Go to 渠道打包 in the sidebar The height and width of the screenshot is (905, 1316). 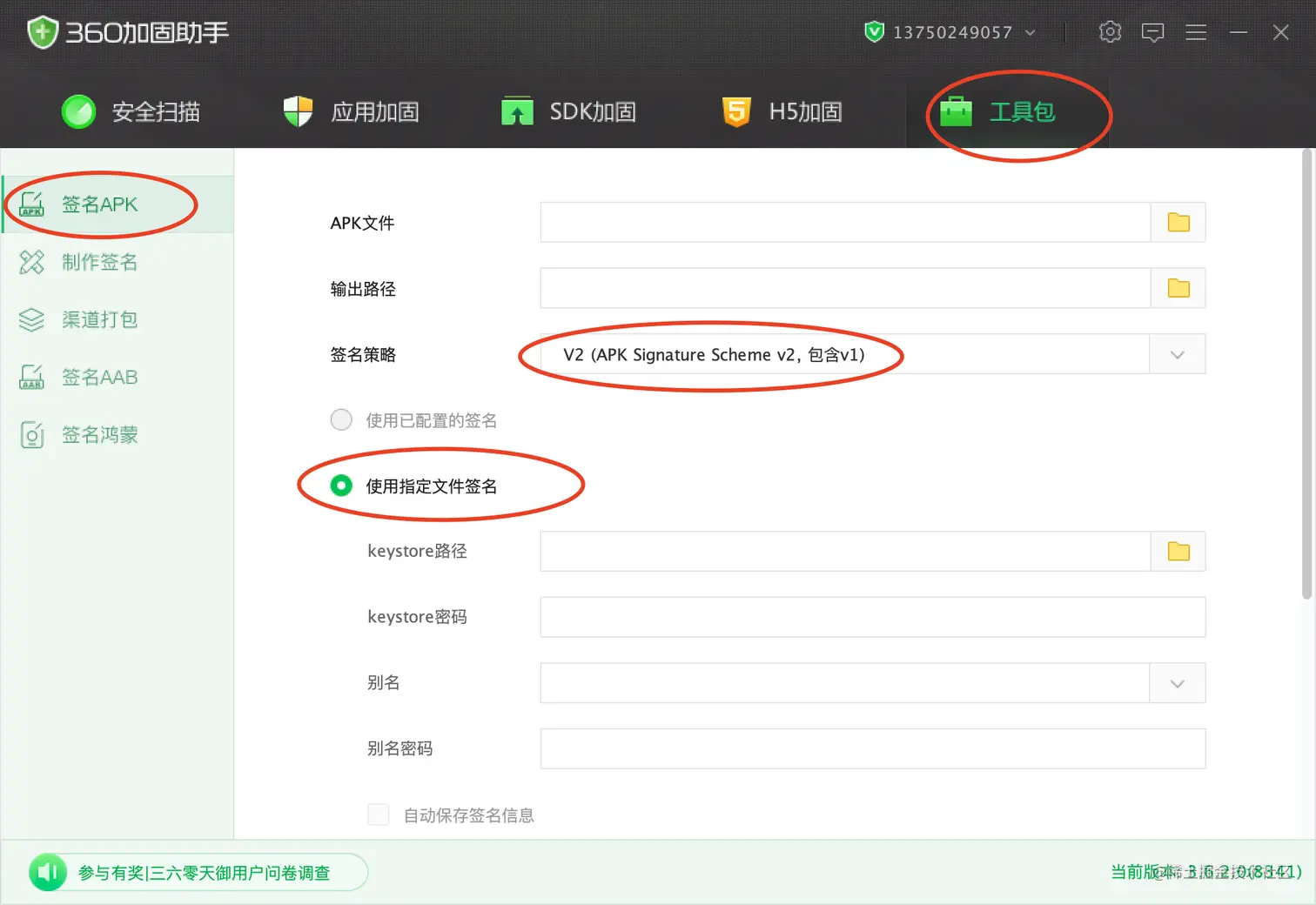tap(99, 320)
